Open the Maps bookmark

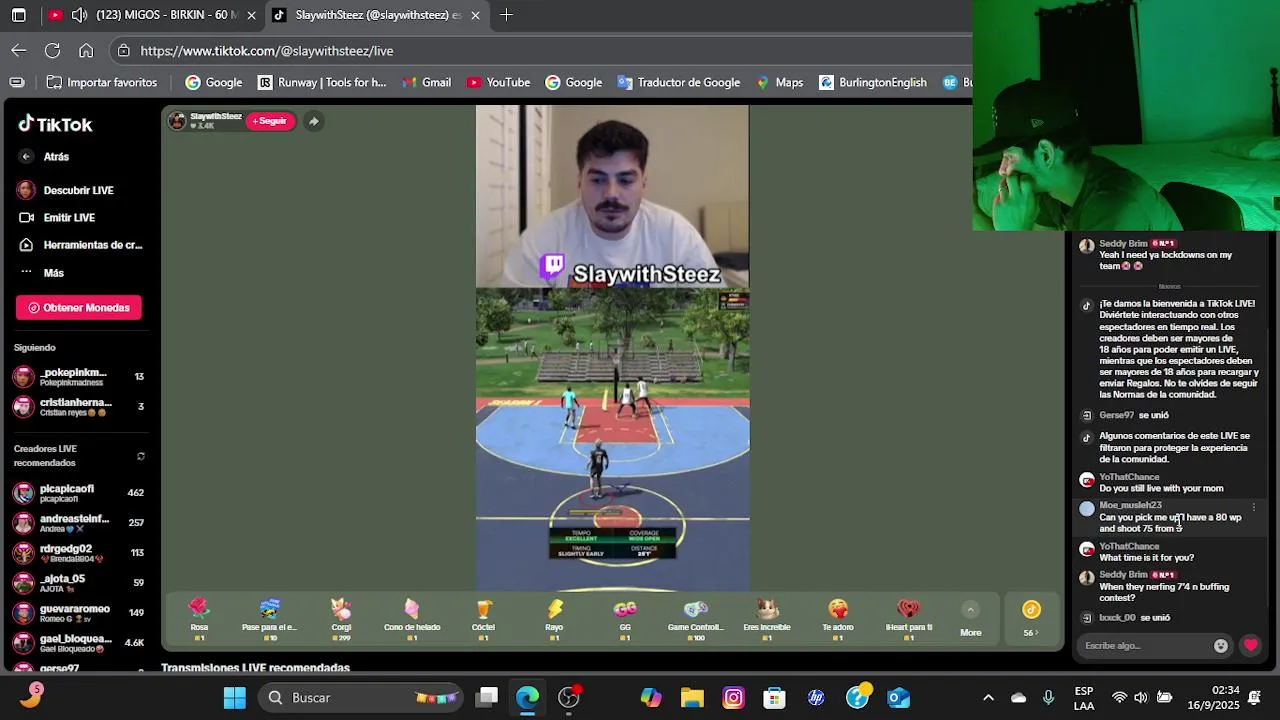[779, 82]
